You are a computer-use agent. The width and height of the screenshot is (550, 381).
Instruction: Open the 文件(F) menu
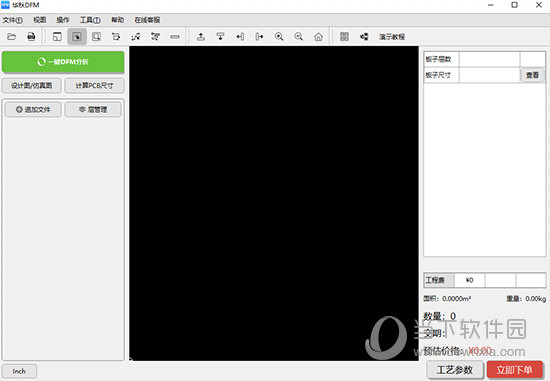pos(13,20)
